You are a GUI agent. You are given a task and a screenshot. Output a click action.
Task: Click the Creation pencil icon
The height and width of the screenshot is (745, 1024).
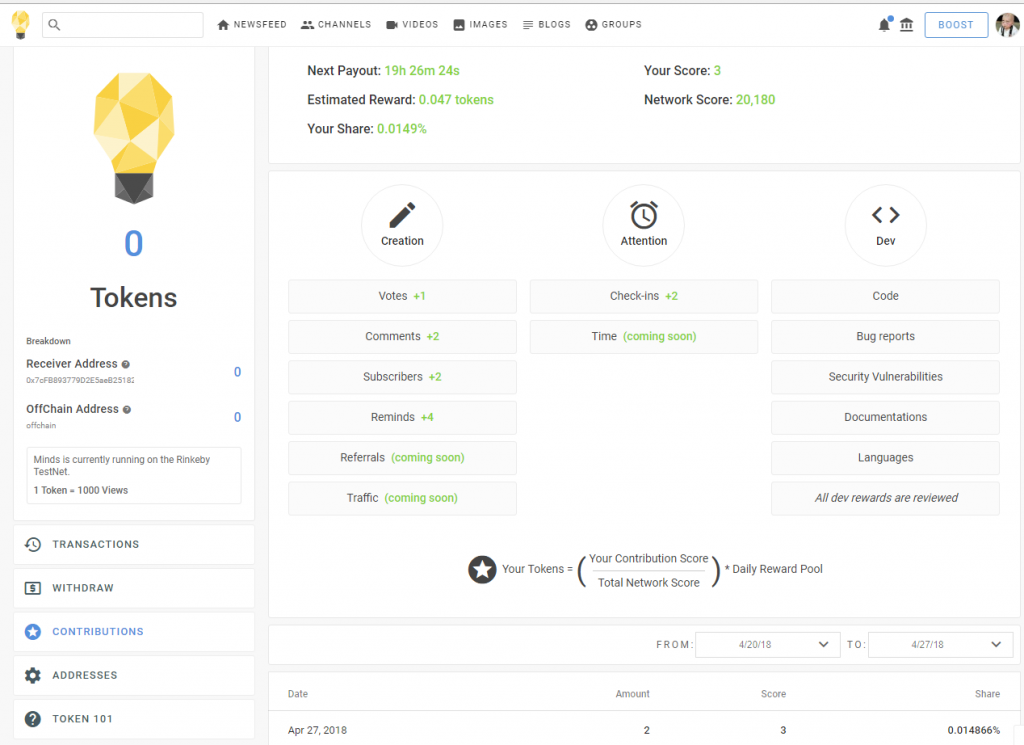402,215
